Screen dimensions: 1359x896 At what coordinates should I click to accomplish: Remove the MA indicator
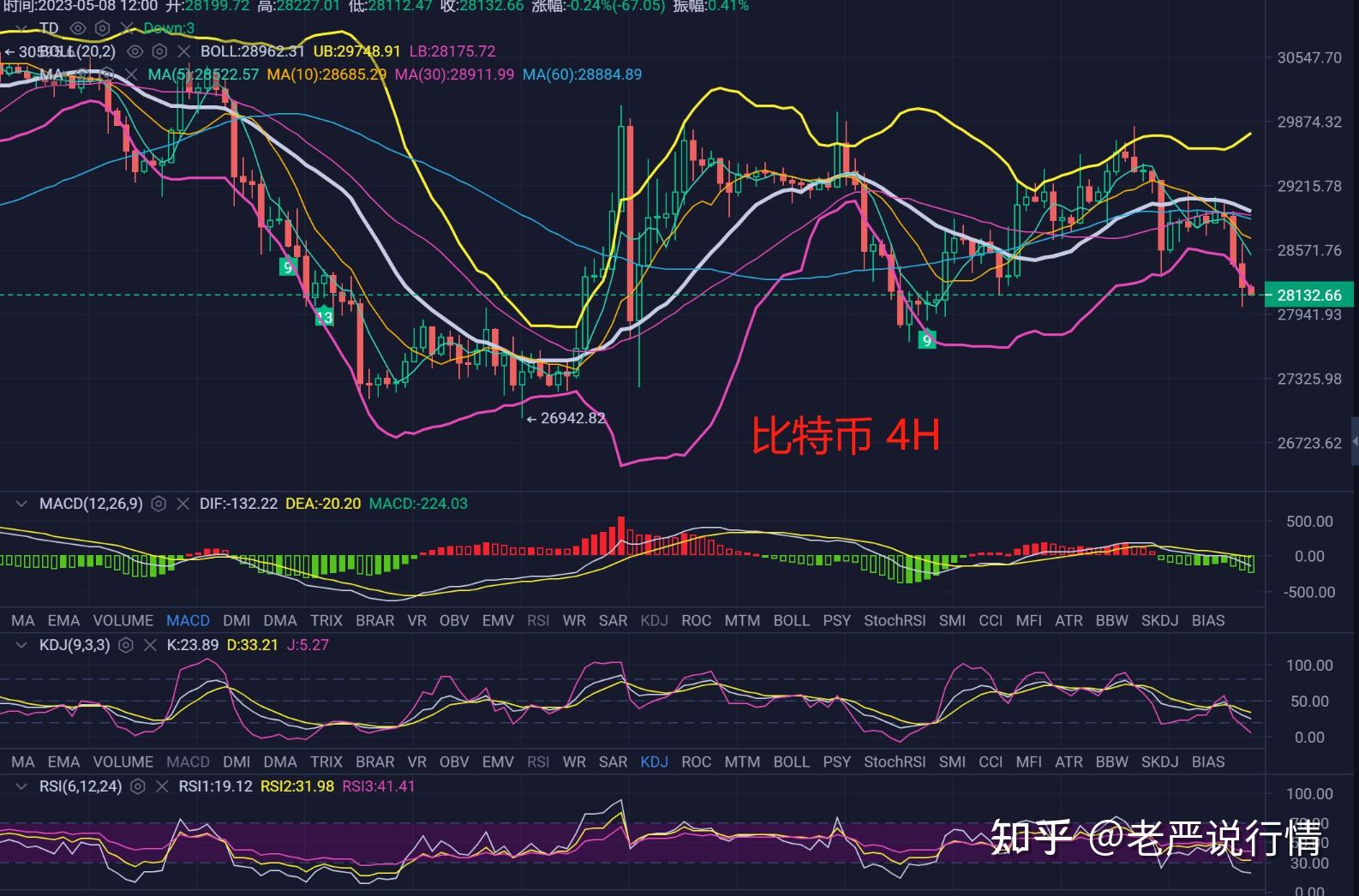pos(131,75)
